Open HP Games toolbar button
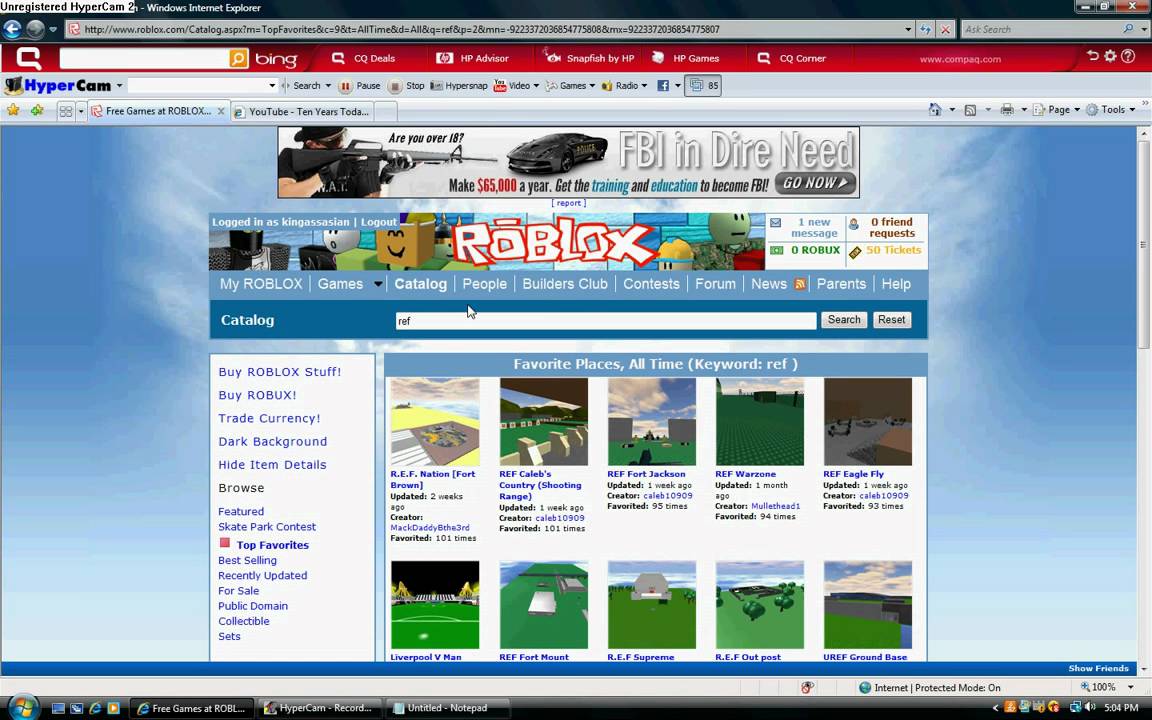The image size is (1152, 720). pyautogui.click(x=686, y=58)
